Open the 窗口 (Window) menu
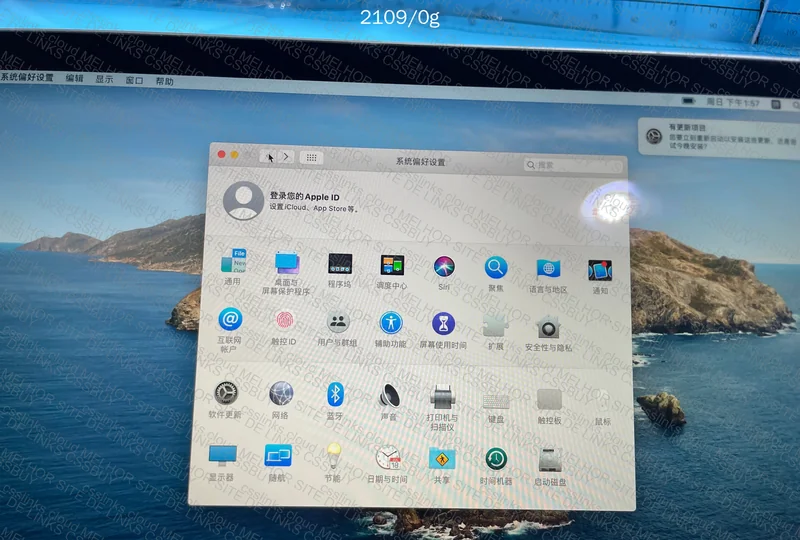 click(134, 80)
